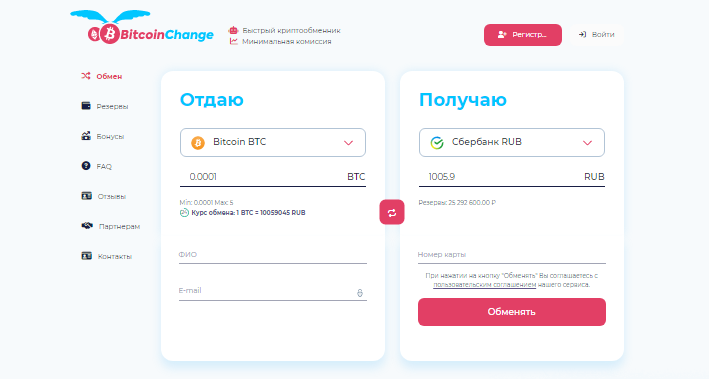
Task: Click the Обменять button
Action: (x=511, y=312)
